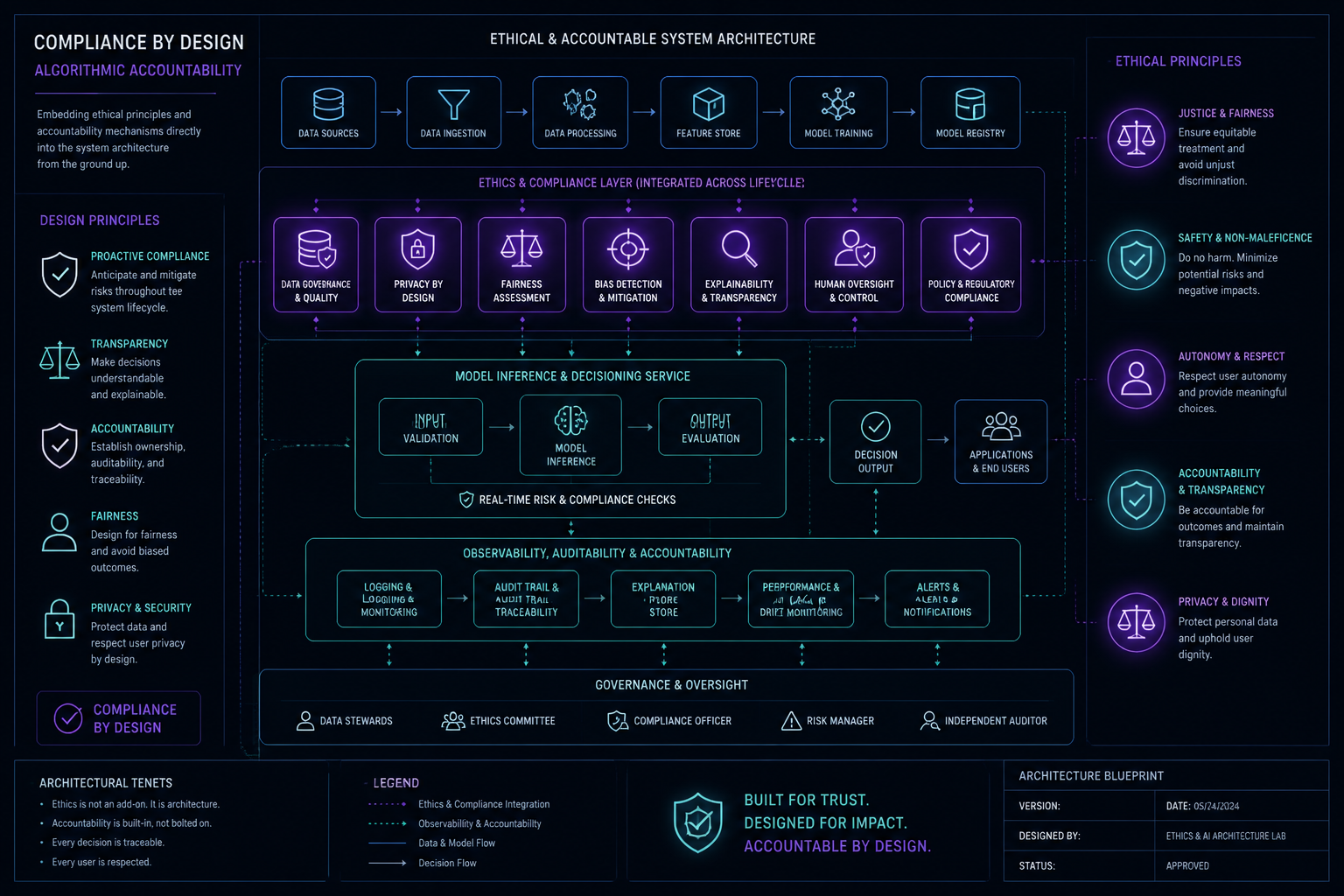Click the Explainability magnifying glass icon

coord(738,248)
